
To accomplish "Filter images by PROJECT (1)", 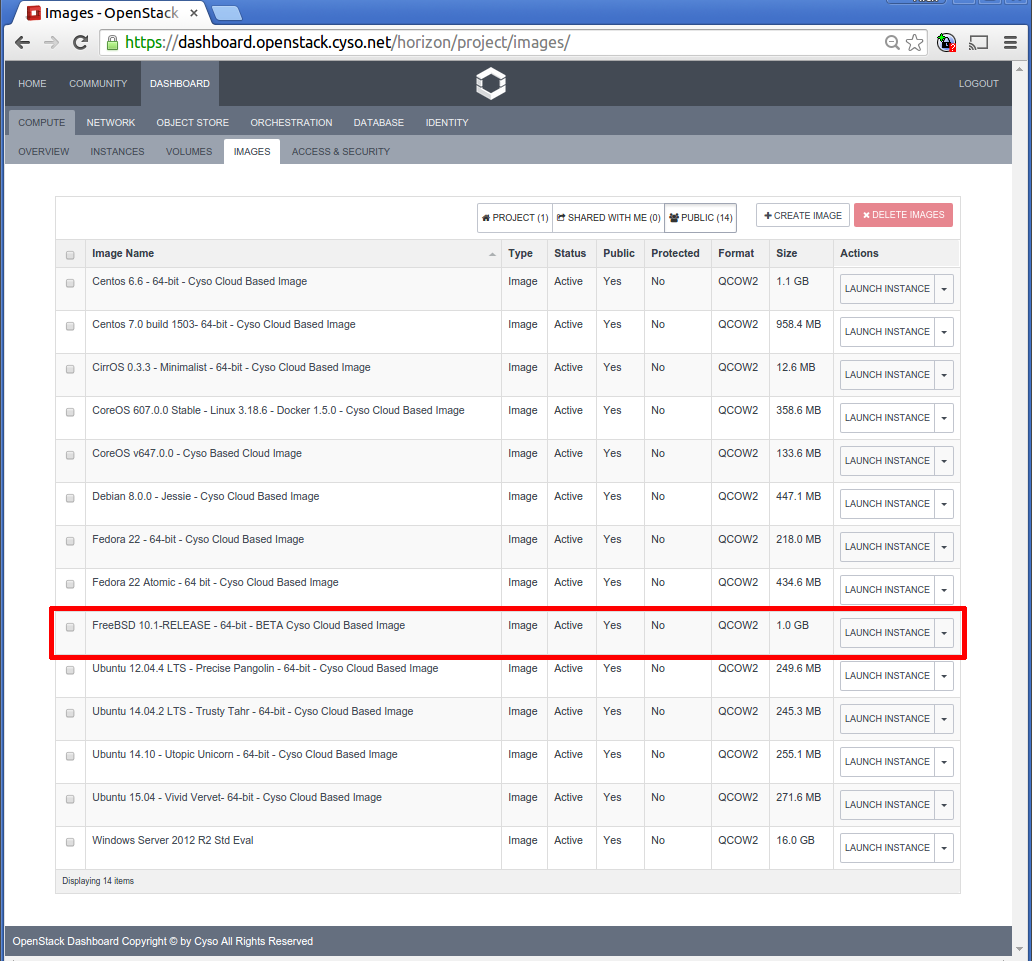I will pyautogui.click(x=515, y=218).
